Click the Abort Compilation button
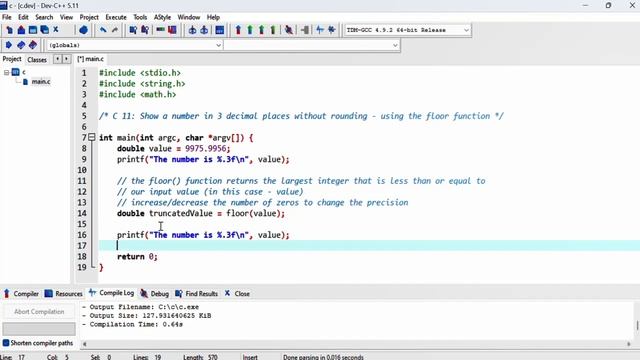The width and height of the screenshot is (640, 360). coord(39,311)
